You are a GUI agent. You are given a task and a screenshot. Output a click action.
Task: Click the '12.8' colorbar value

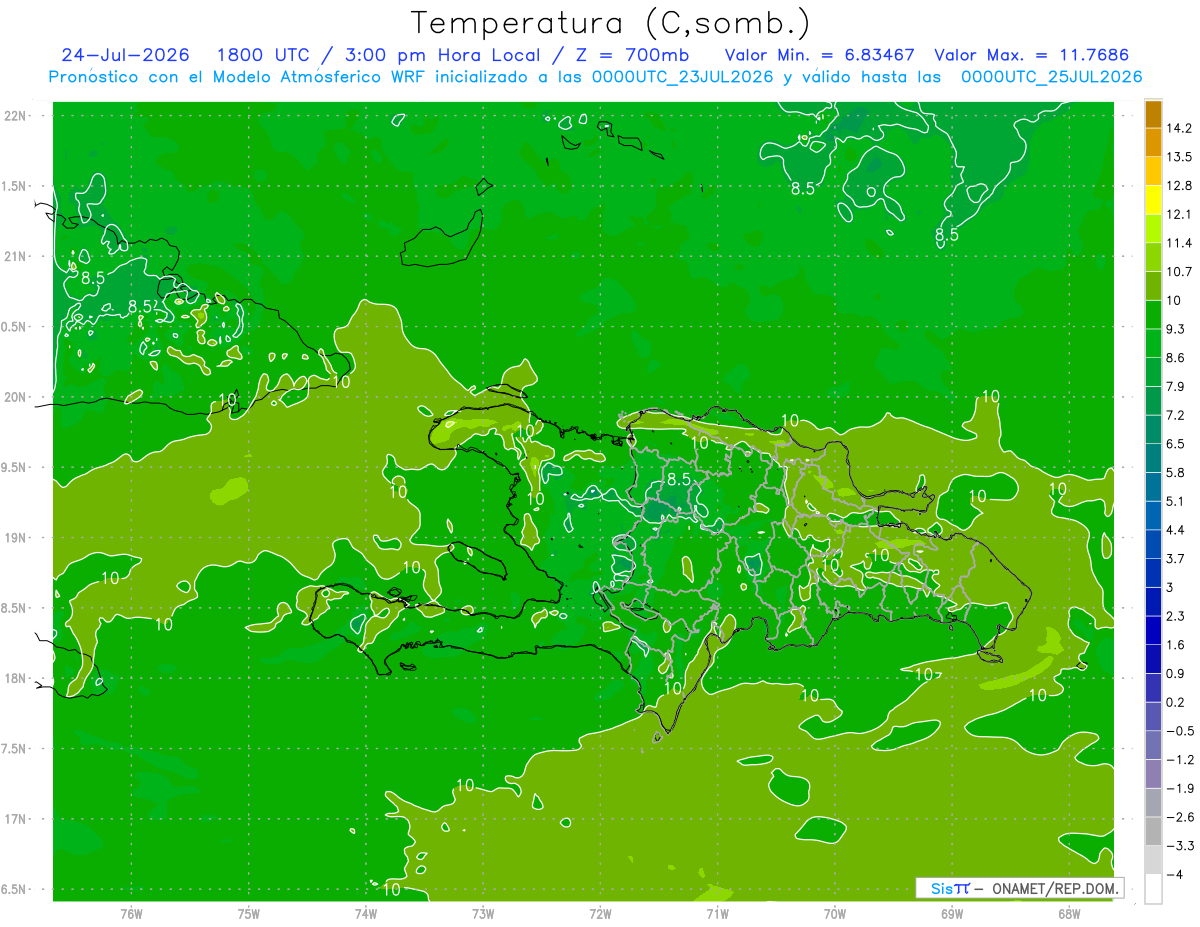[1179, 186]
